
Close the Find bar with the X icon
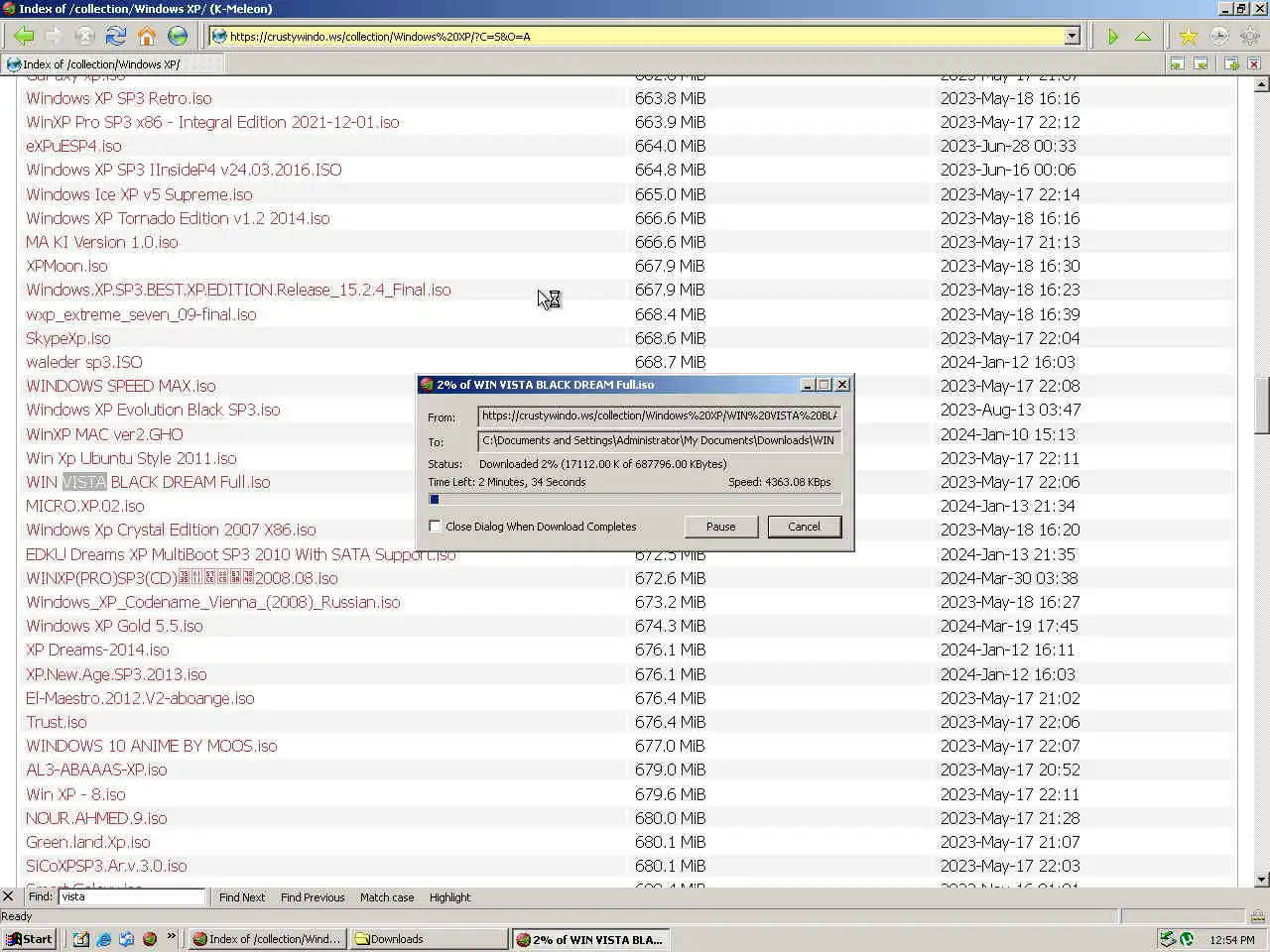tap(8, 896)
